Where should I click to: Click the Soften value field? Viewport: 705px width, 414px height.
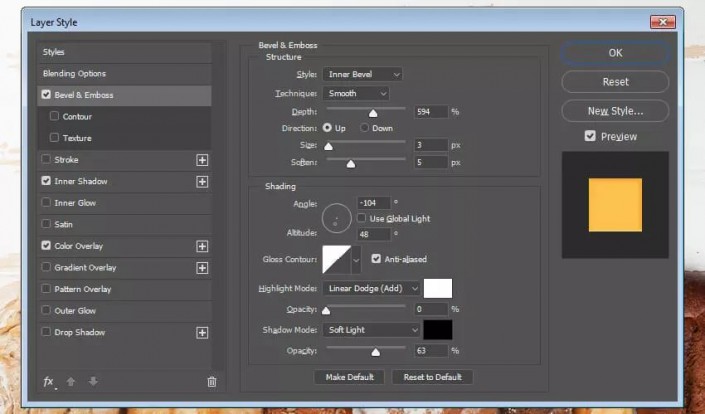(x=431, y=162)
